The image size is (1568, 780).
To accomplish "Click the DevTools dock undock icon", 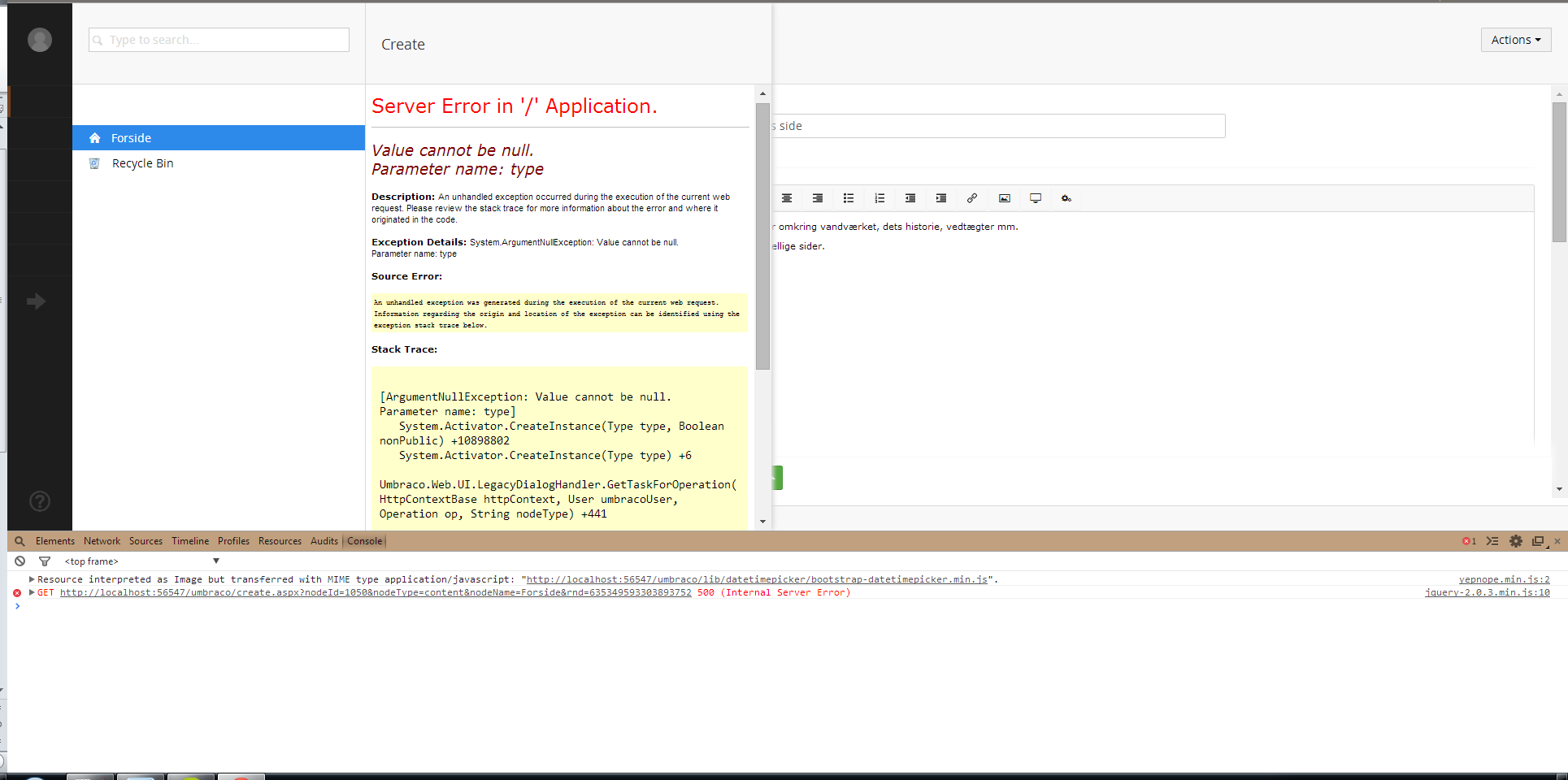I will [1539, 541].
